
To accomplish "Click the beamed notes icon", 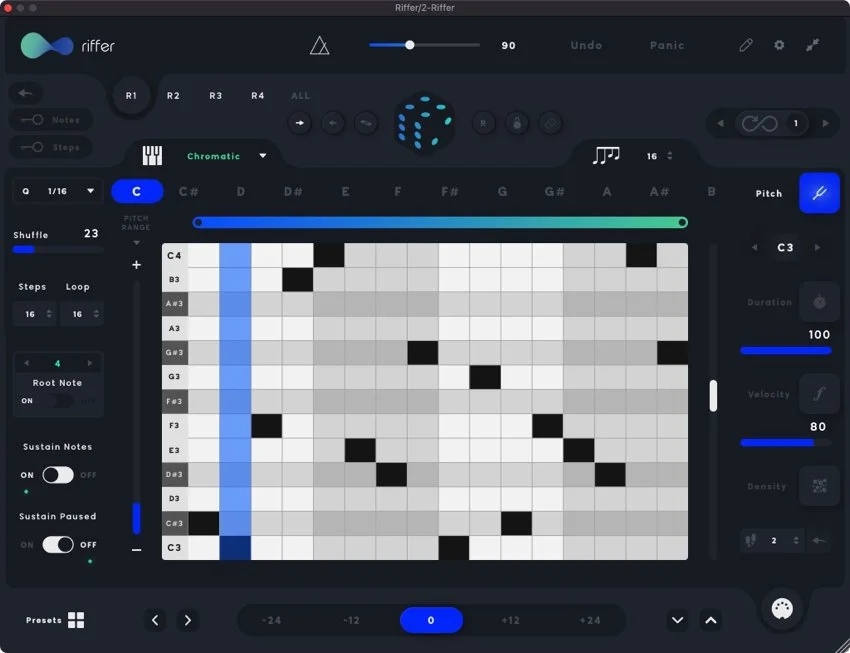I will coord(606,156).
